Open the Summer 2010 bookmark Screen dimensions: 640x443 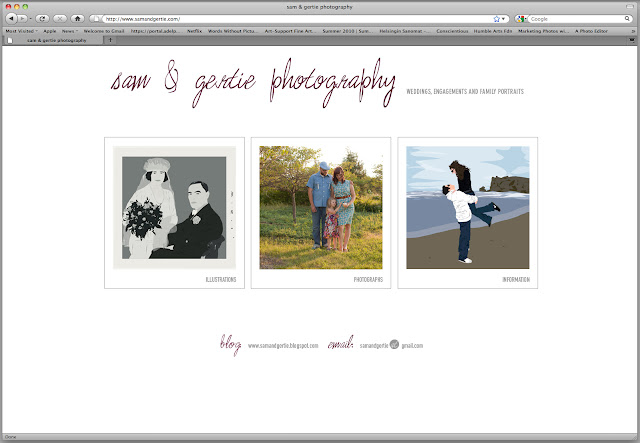pos(347,31)
